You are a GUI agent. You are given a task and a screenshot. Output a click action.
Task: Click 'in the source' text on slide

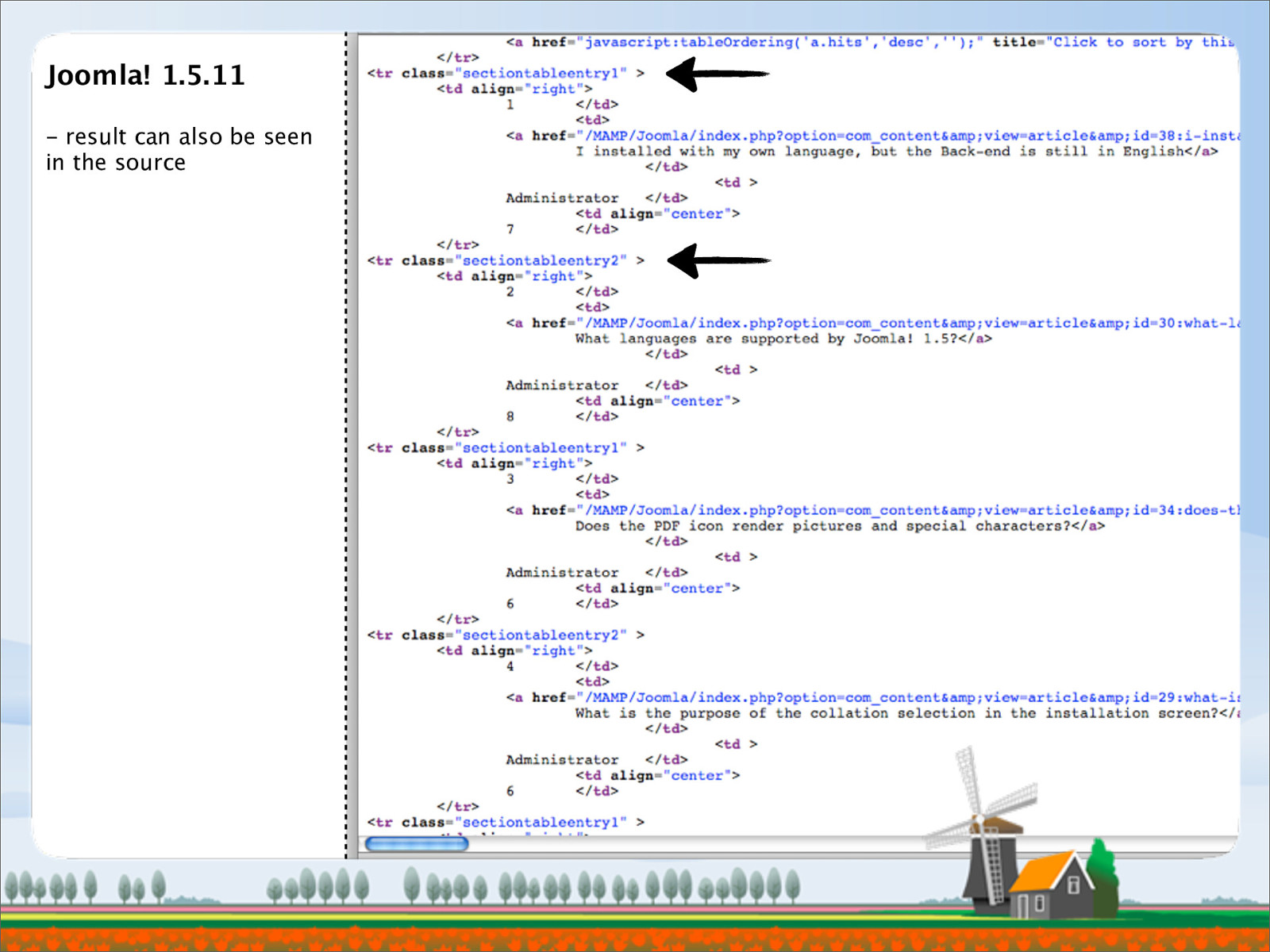coord(116,163)
